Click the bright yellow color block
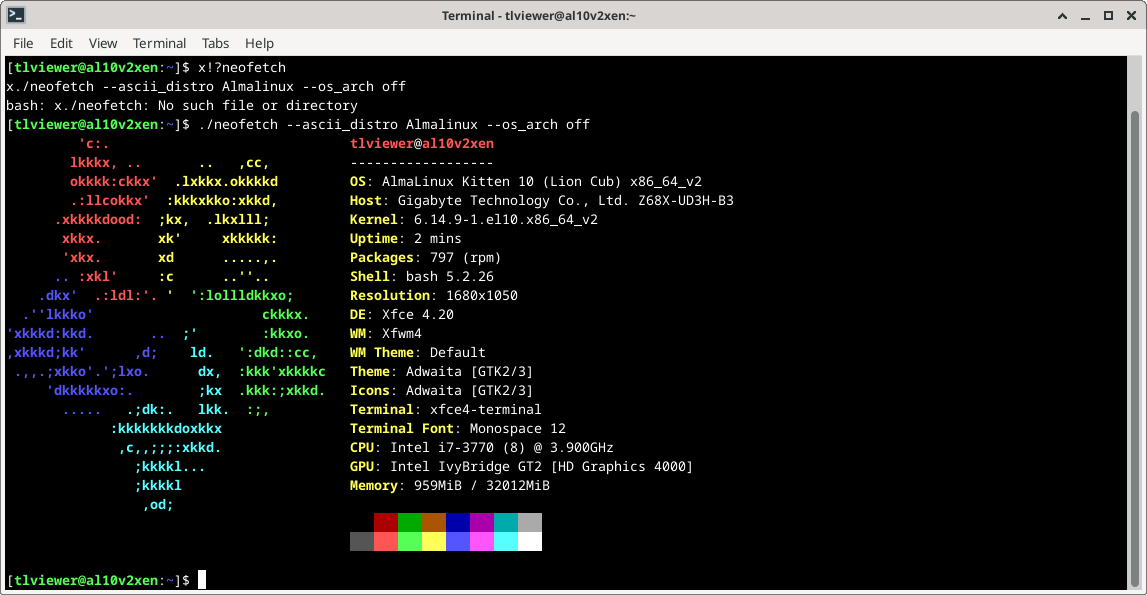The height and width of the screenshot is (595, 1147). click(x=434, y=541)
